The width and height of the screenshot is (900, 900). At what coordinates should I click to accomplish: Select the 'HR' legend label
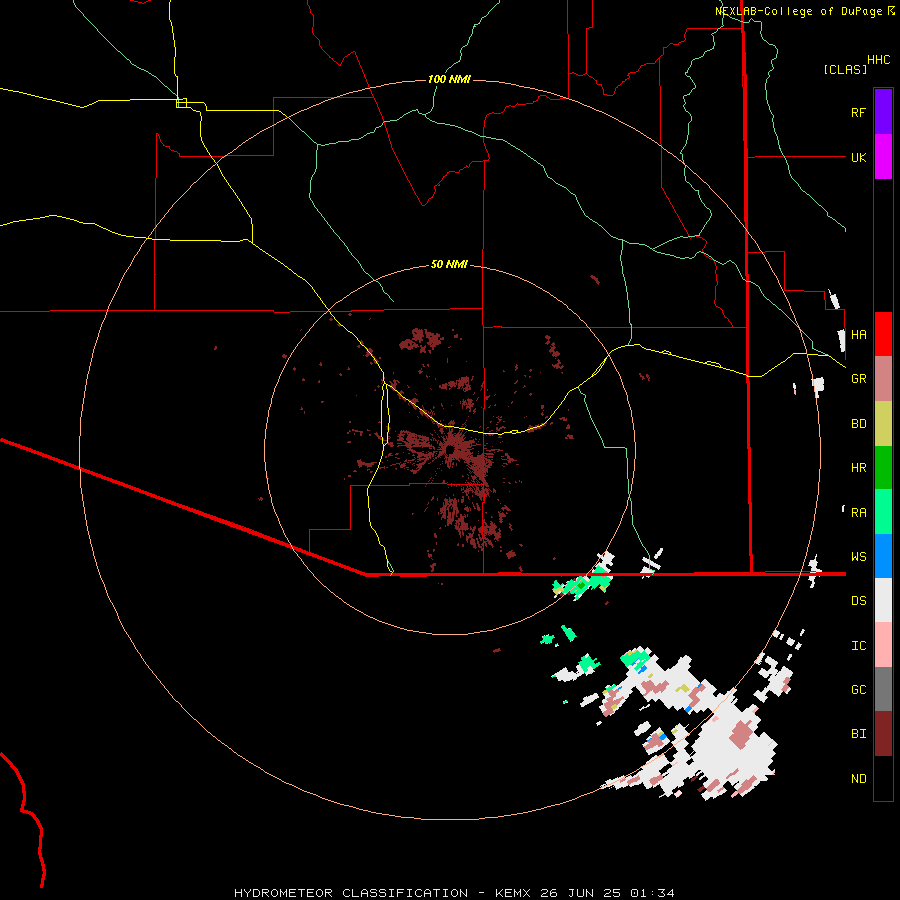[x=858, y=468]
